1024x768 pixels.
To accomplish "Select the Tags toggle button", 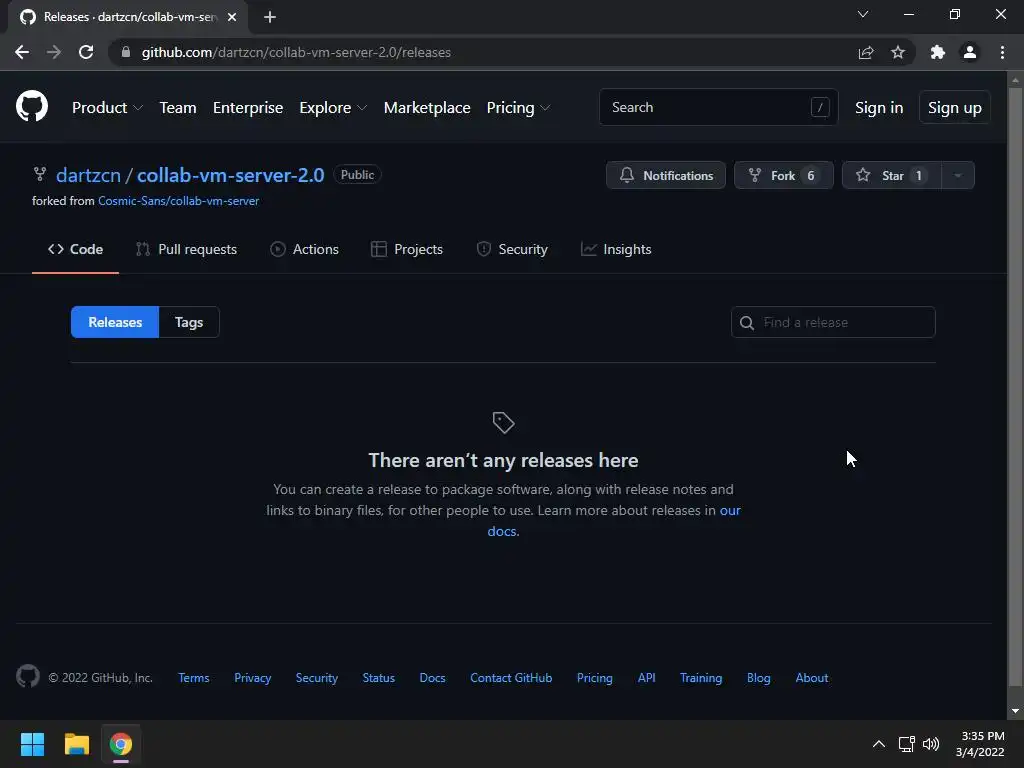I will [x=189, y=322].
